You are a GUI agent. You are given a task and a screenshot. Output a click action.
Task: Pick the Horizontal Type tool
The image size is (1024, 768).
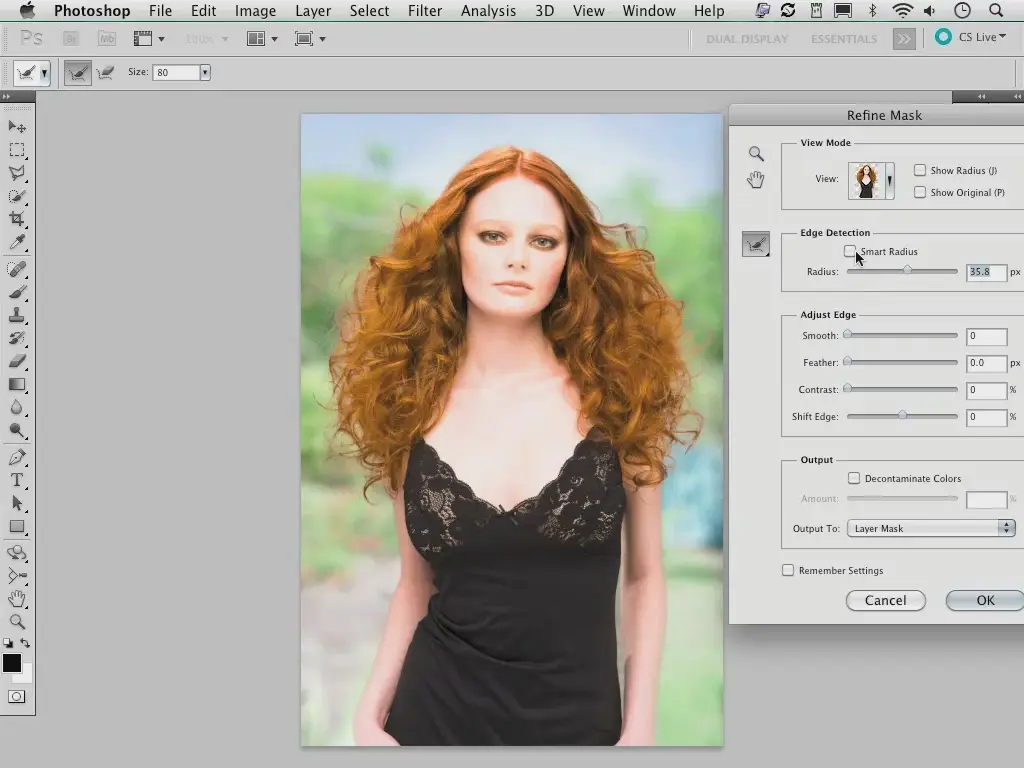tap(17, 480)
